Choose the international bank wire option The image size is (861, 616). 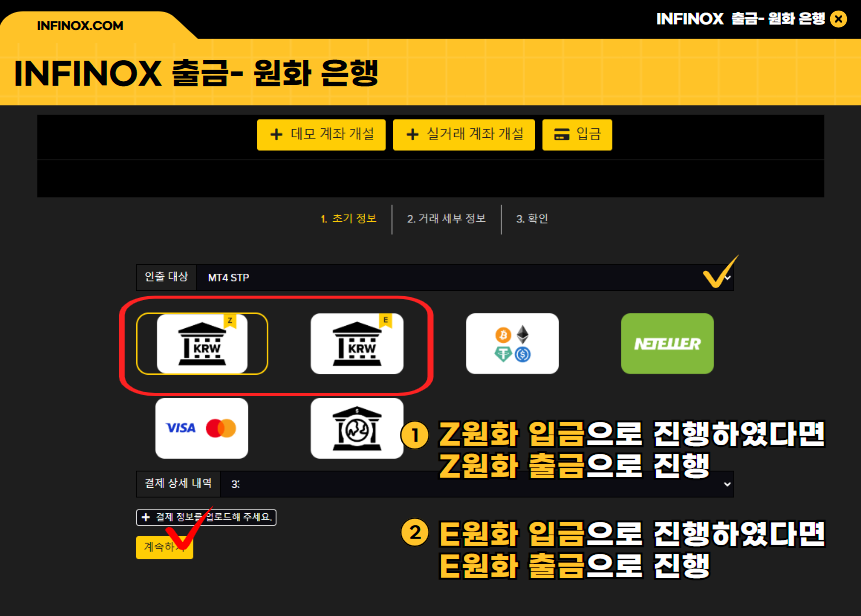pyautogui.click(x=357, y=428)
